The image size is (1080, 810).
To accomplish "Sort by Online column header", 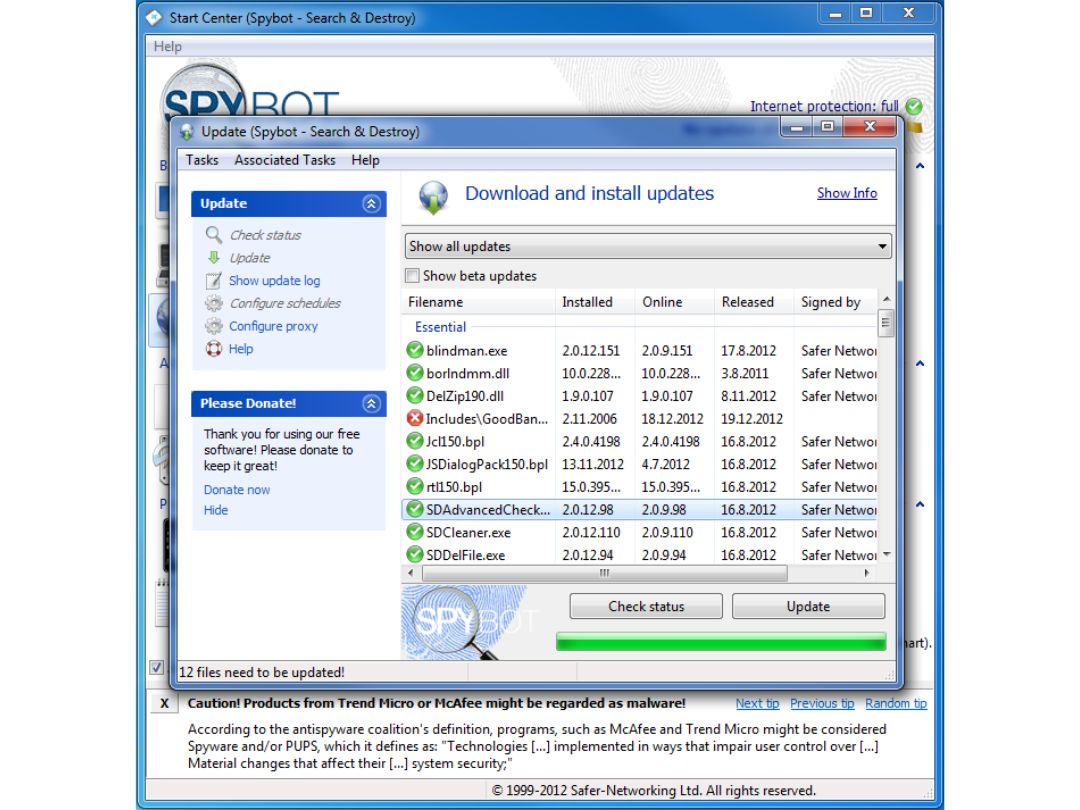I will coord(674,302).
